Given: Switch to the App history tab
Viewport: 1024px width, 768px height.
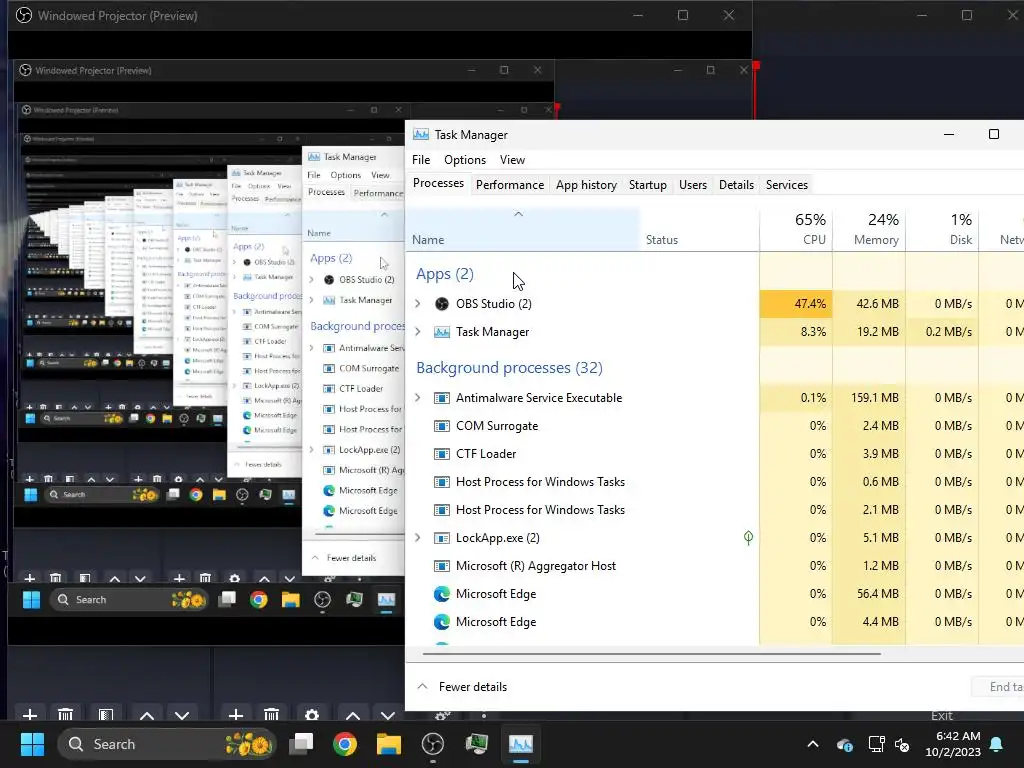Looking at the screenshot, I should tap(586, 185).
